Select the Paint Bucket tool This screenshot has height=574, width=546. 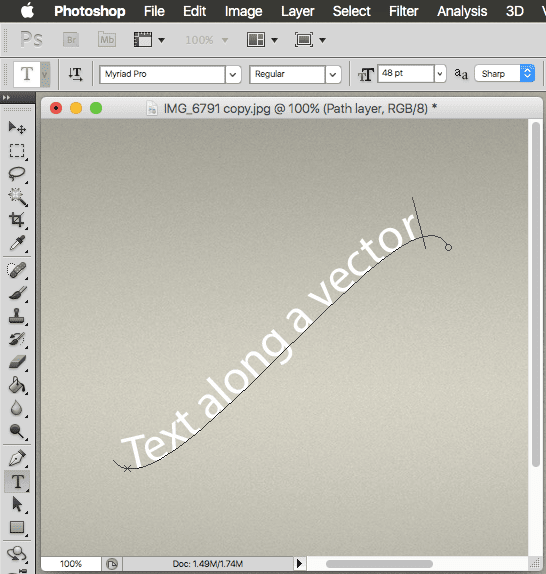point(17,385)
